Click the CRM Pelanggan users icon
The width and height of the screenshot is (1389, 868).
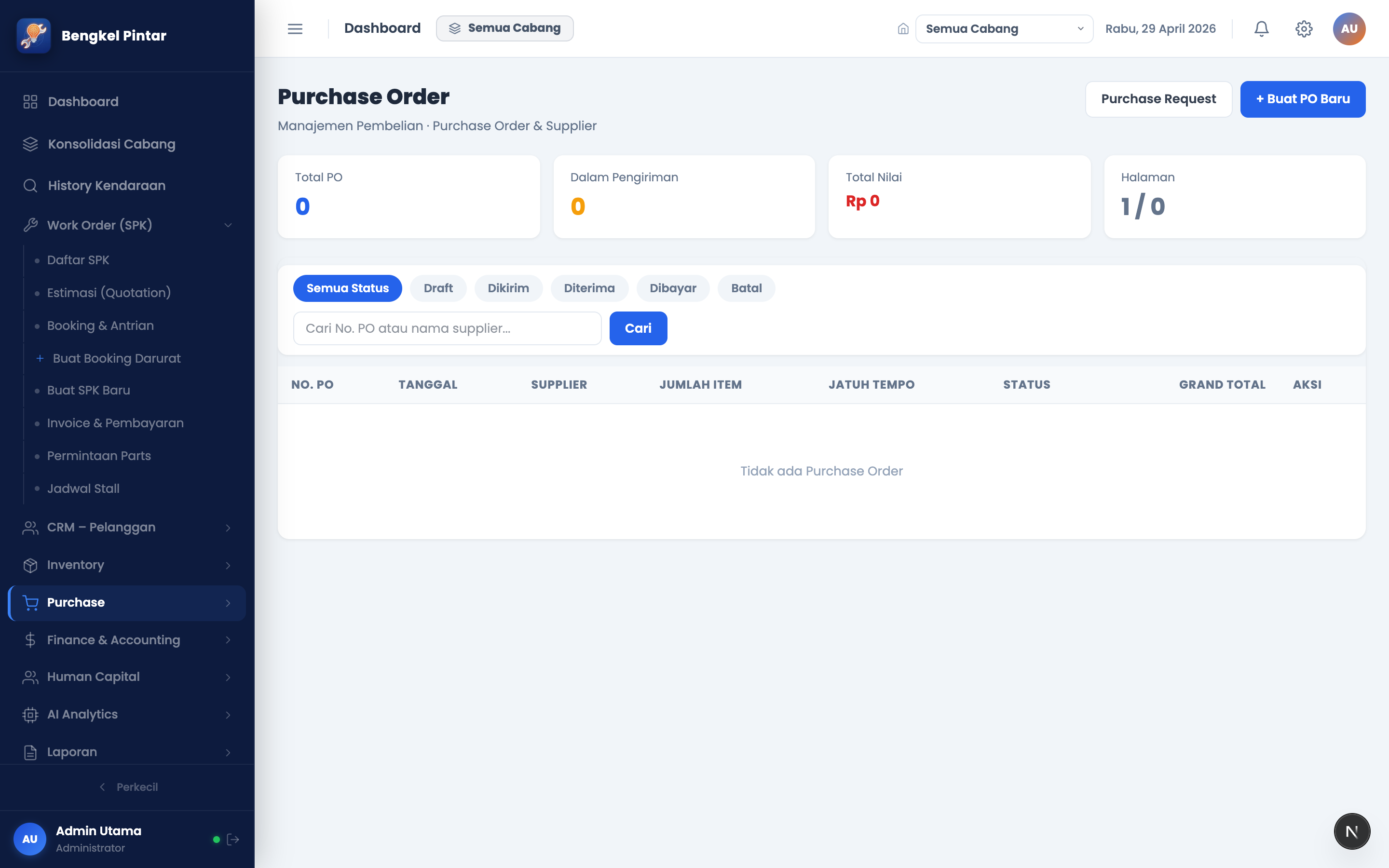[x=30, y=528]
